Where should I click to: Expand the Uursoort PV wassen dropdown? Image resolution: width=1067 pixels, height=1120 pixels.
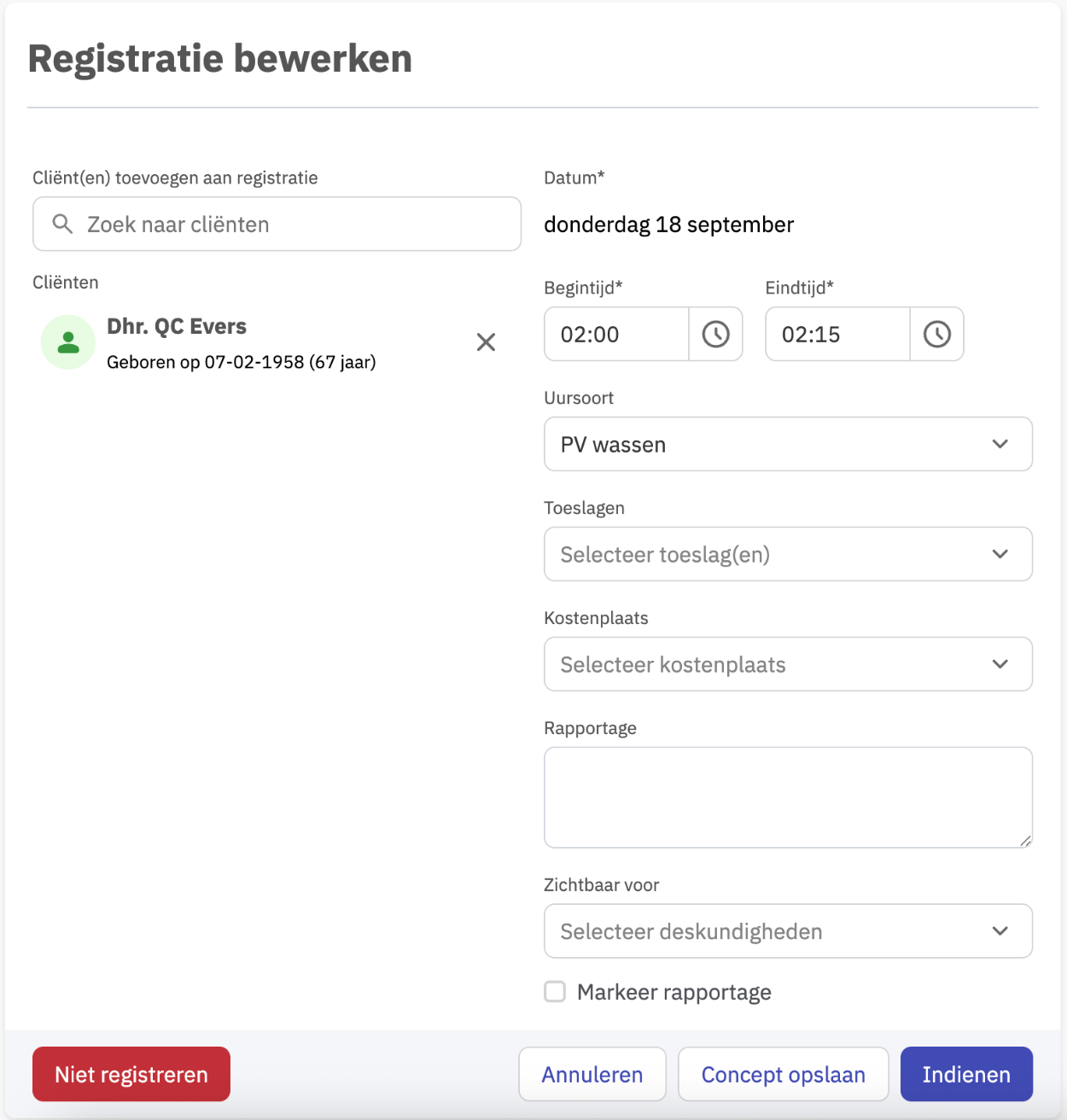coord(788,444)
